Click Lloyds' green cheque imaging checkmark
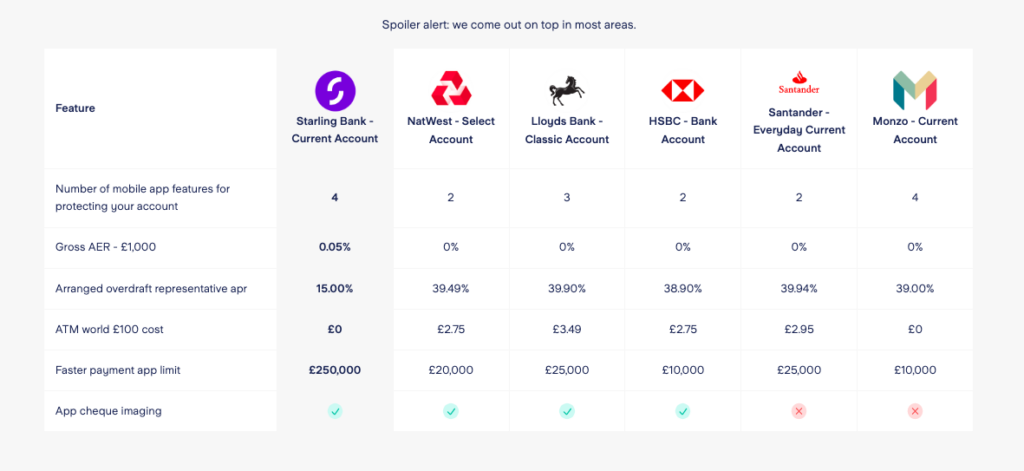 point(567,412)
